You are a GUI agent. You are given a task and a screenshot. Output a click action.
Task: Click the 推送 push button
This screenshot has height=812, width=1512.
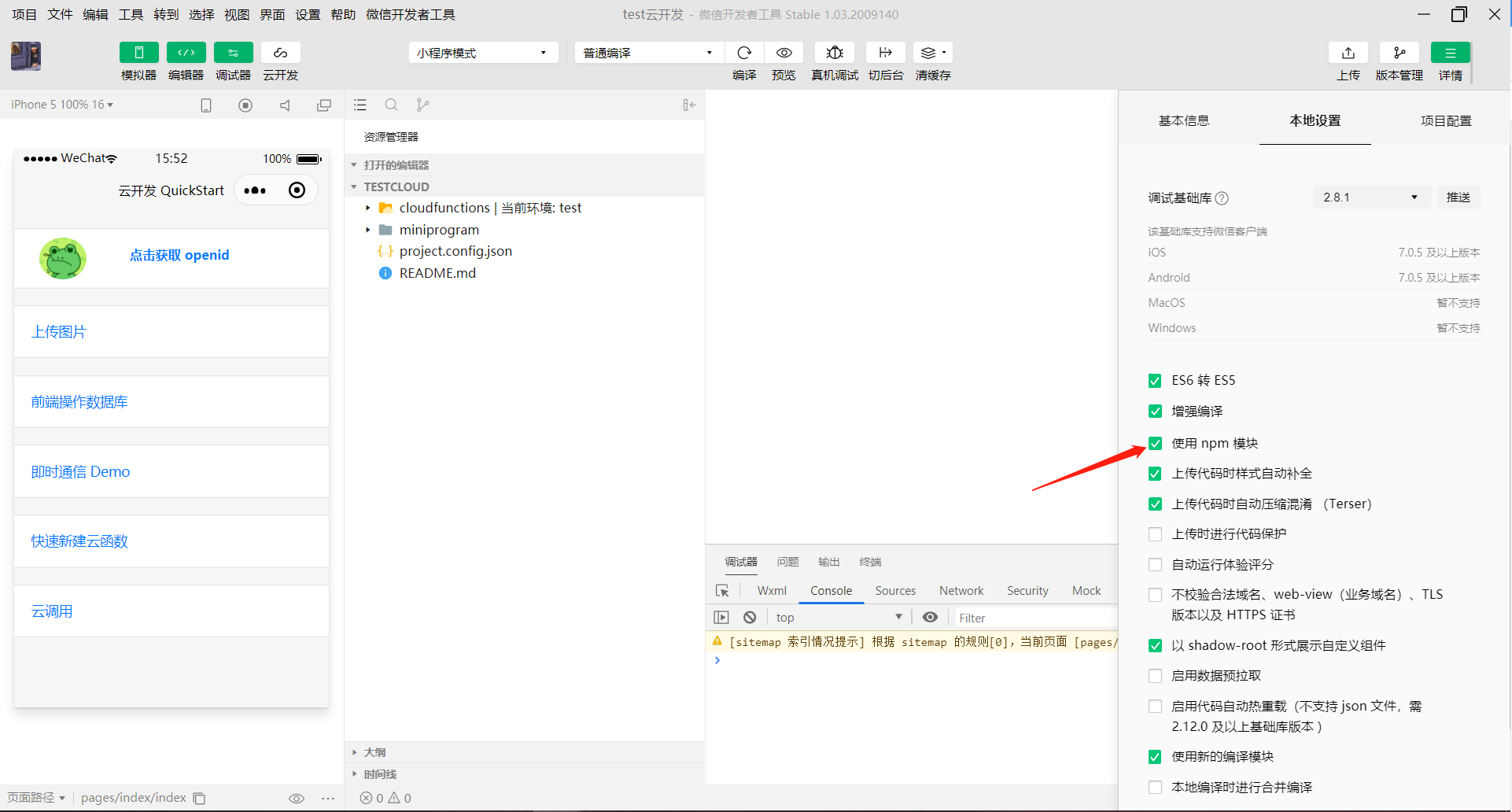point(1459,197)
